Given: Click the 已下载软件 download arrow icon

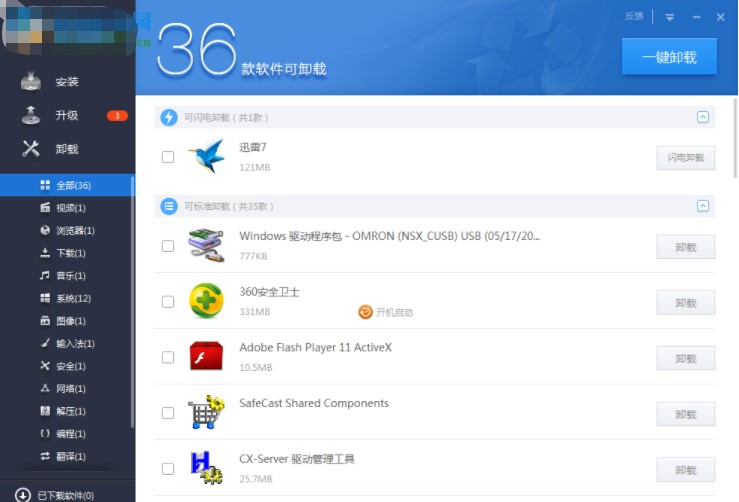Looking at the screenshot, I should [23, 495].
